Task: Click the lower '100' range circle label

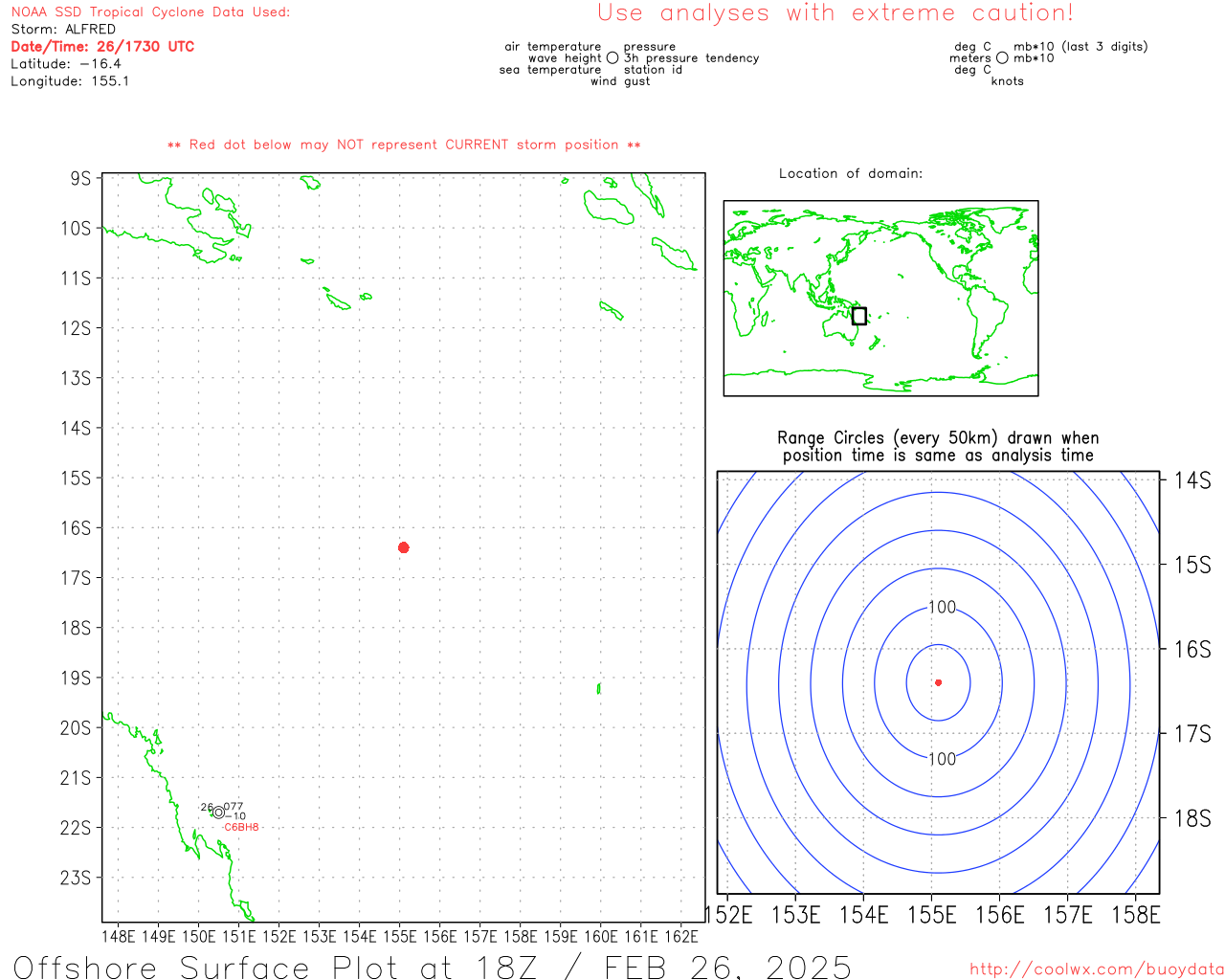Action: click(x=943, y=759)
